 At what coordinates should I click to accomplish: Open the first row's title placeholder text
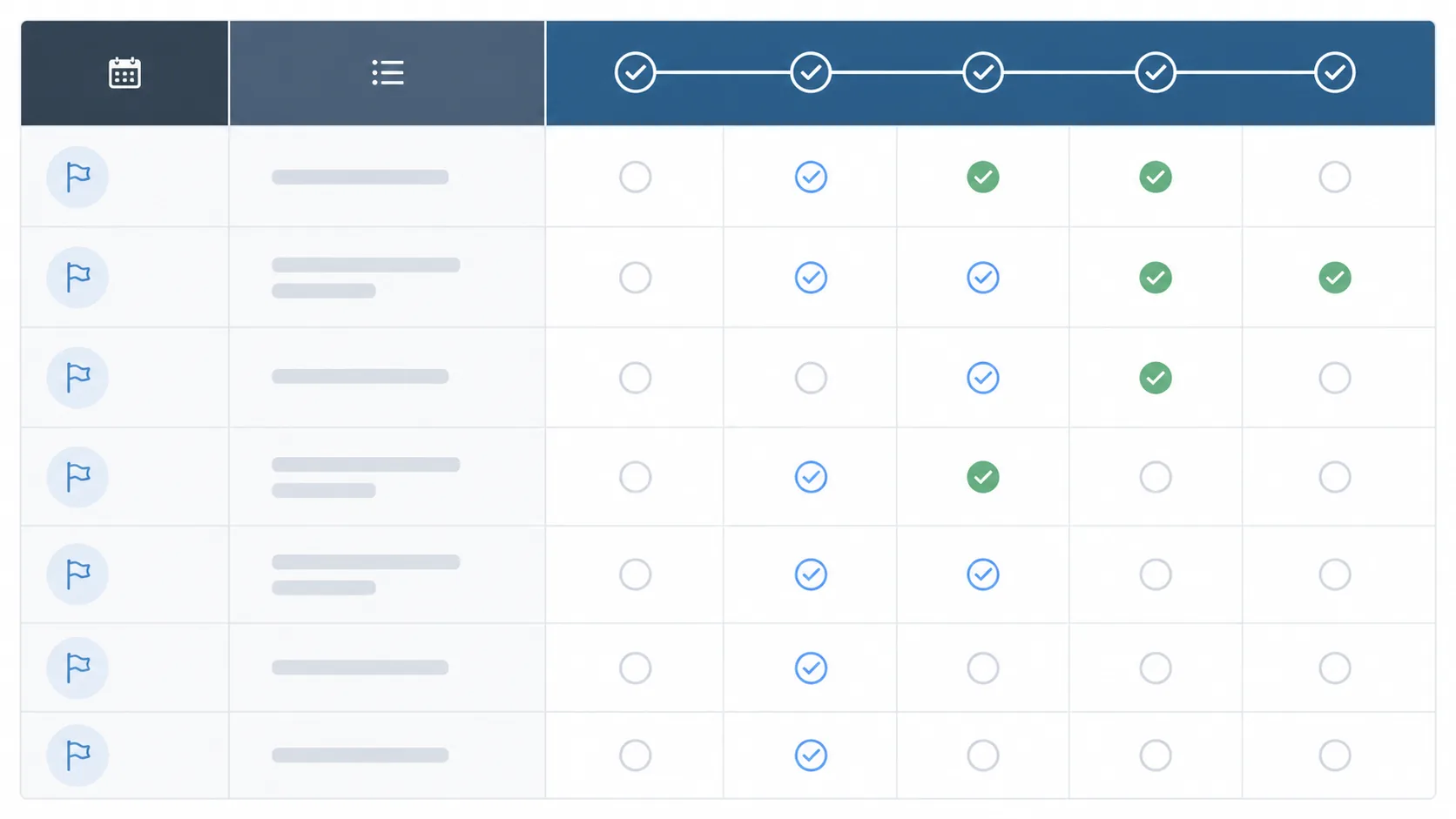[x=360, y=178]
